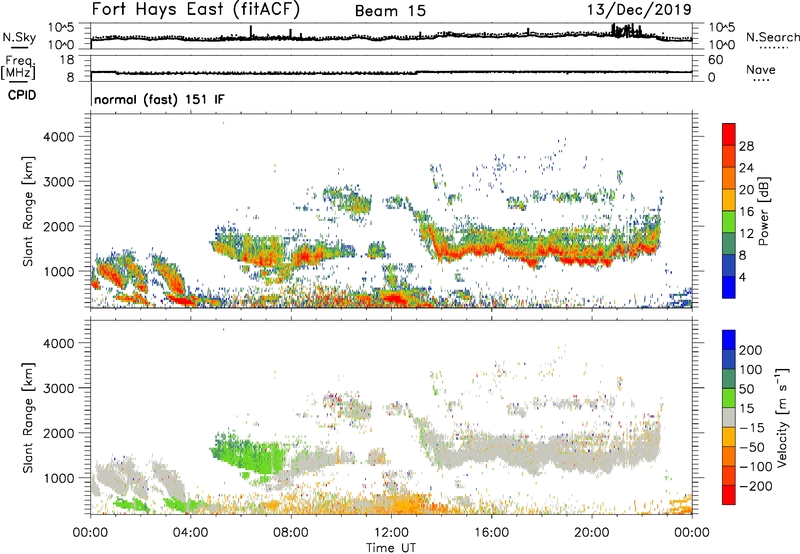800x554 pixels.
Task: Click '4000' tick on power panel axis
Action: point(59,137)
